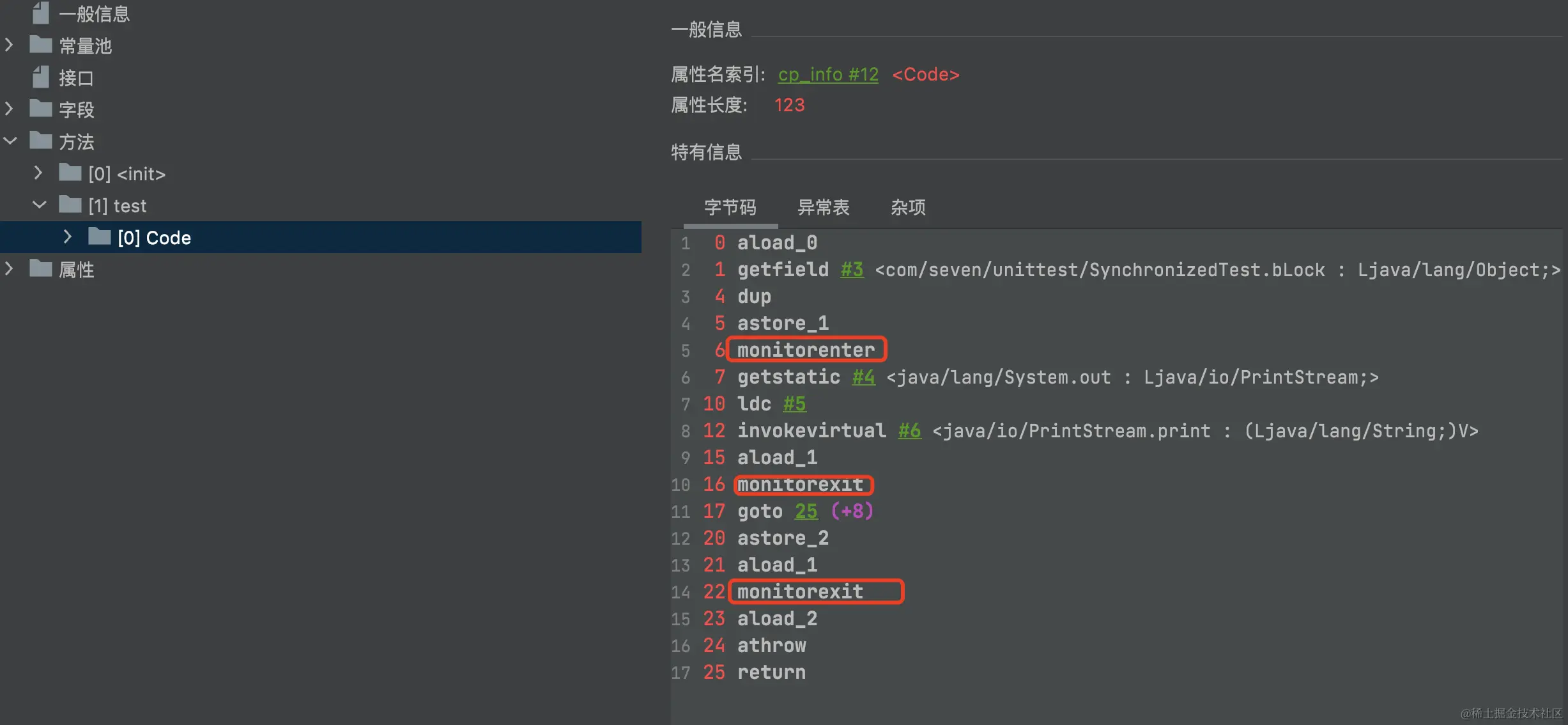Click the 接口 file icon
The image size is (1568, 725).
[41, 77]
